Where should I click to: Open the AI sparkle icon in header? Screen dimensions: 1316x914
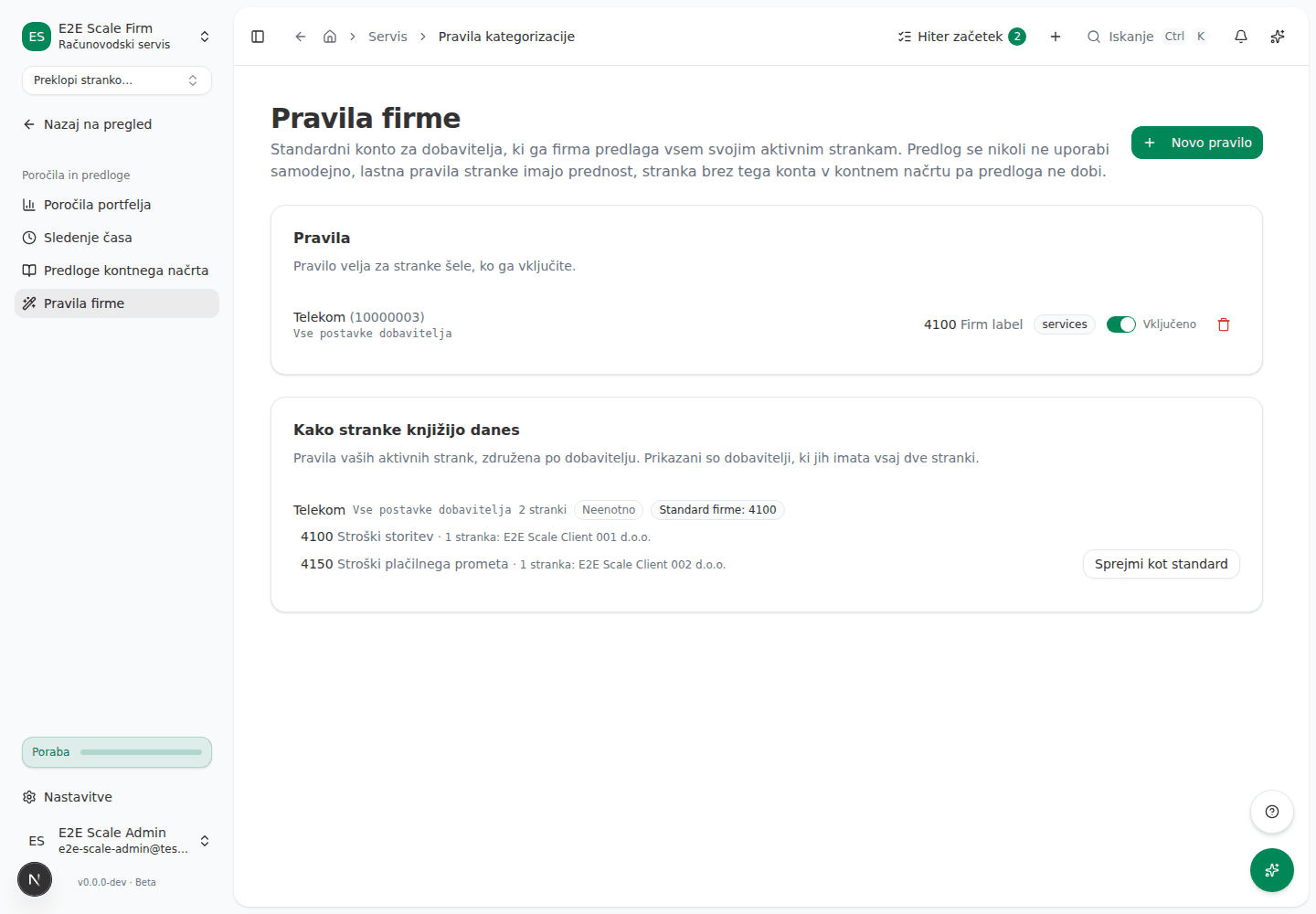[x=1278, y=37]
